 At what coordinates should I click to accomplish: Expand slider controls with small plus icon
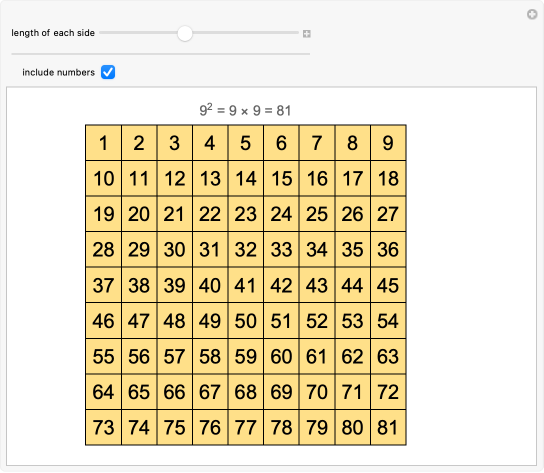[306, 34]
